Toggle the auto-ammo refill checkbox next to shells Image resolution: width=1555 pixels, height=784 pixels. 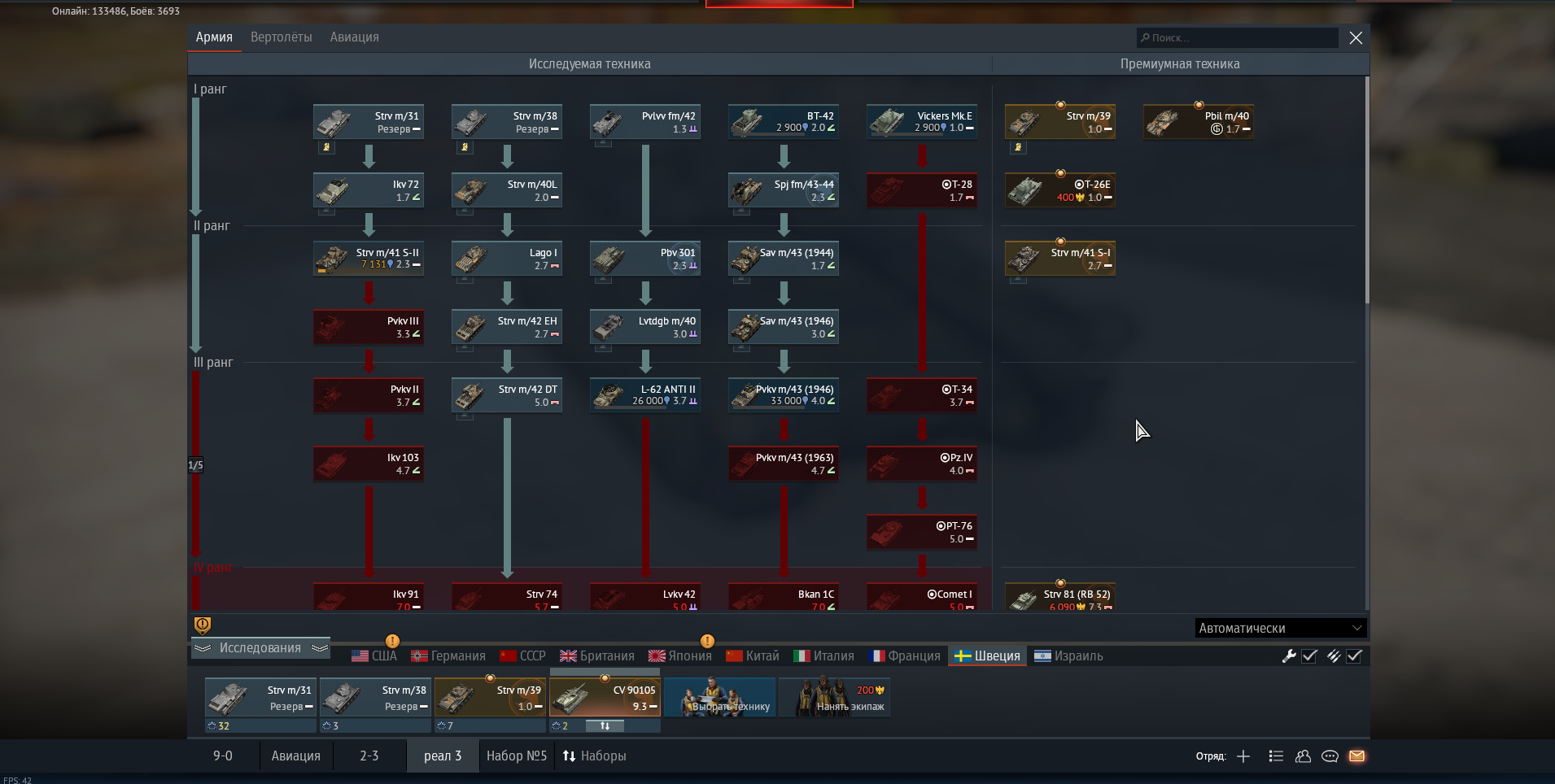pyautogui.click(x=1354, y=656)
